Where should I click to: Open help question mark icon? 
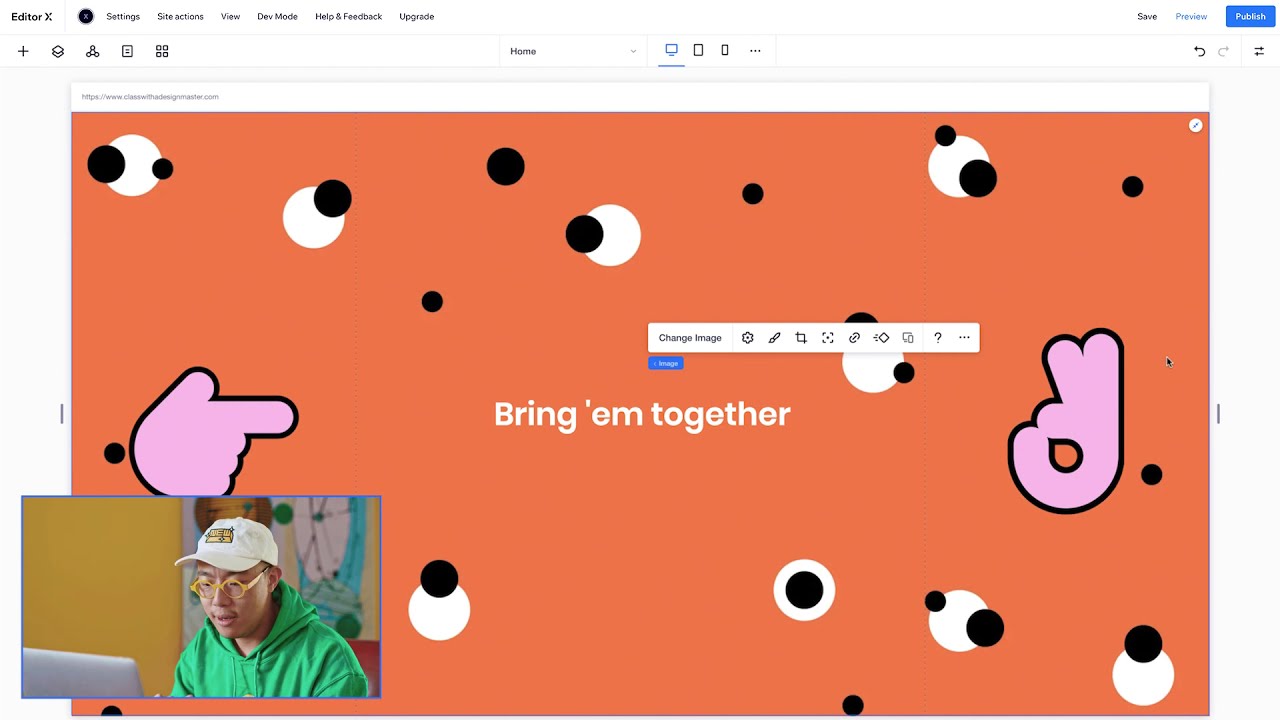[x=937, y=338]
